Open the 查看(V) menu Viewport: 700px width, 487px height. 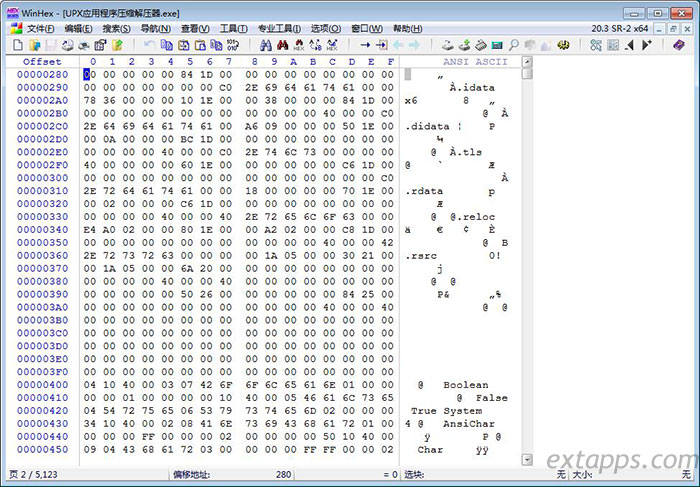pos(195,29)
